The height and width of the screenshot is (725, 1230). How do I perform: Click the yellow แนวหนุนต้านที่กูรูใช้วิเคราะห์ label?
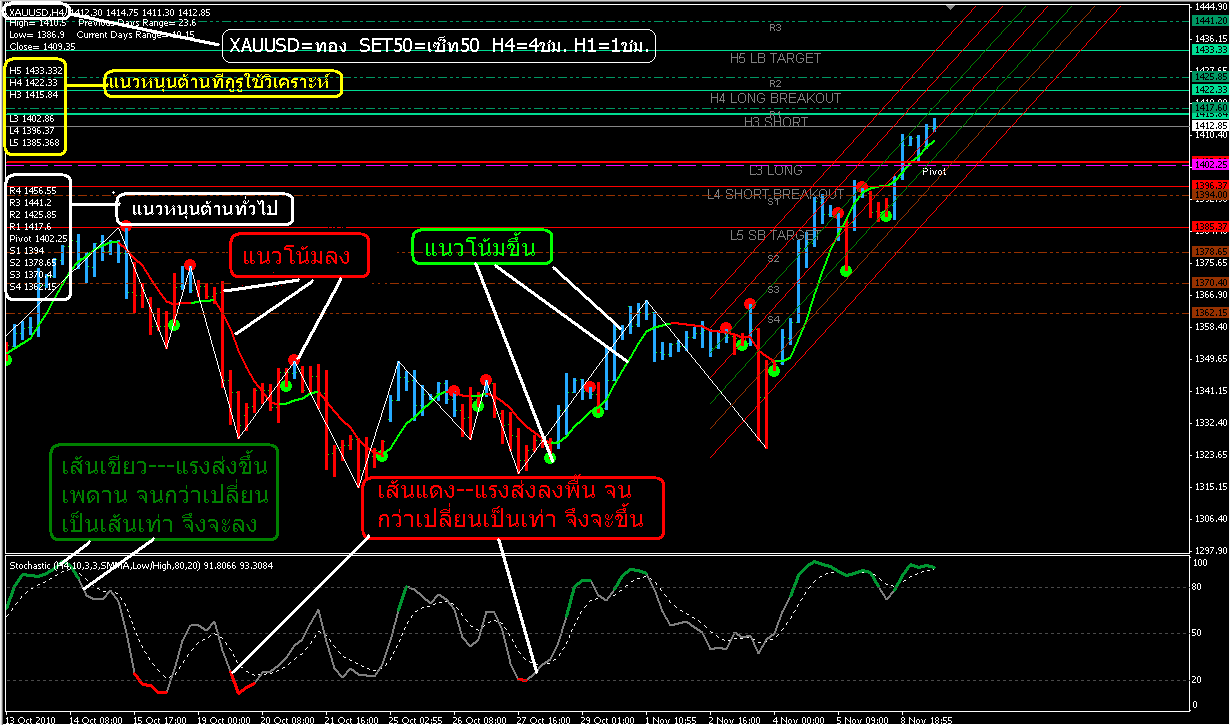(223, 83)
